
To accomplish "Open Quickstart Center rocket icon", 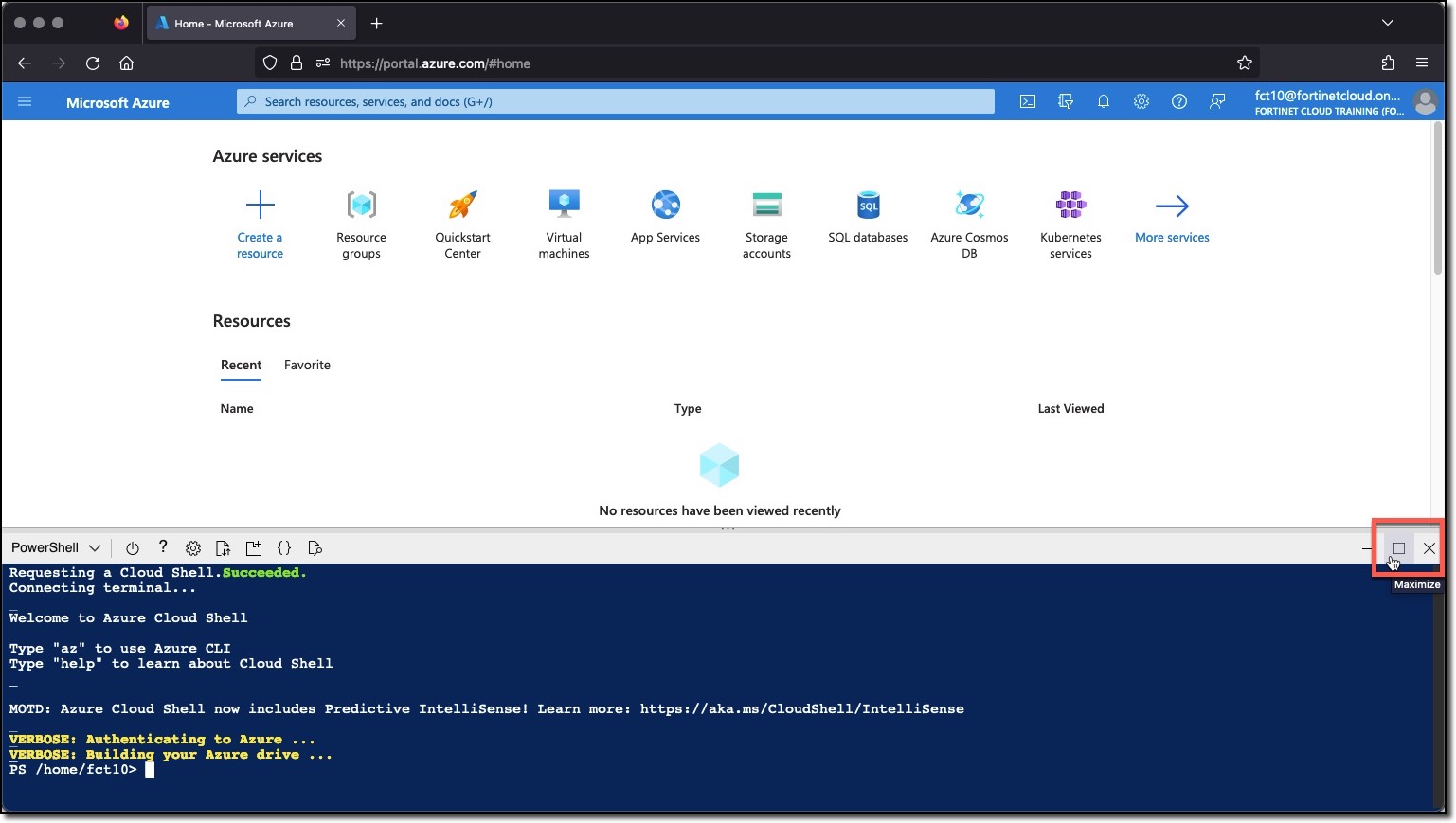I will [x=462, y=205].
